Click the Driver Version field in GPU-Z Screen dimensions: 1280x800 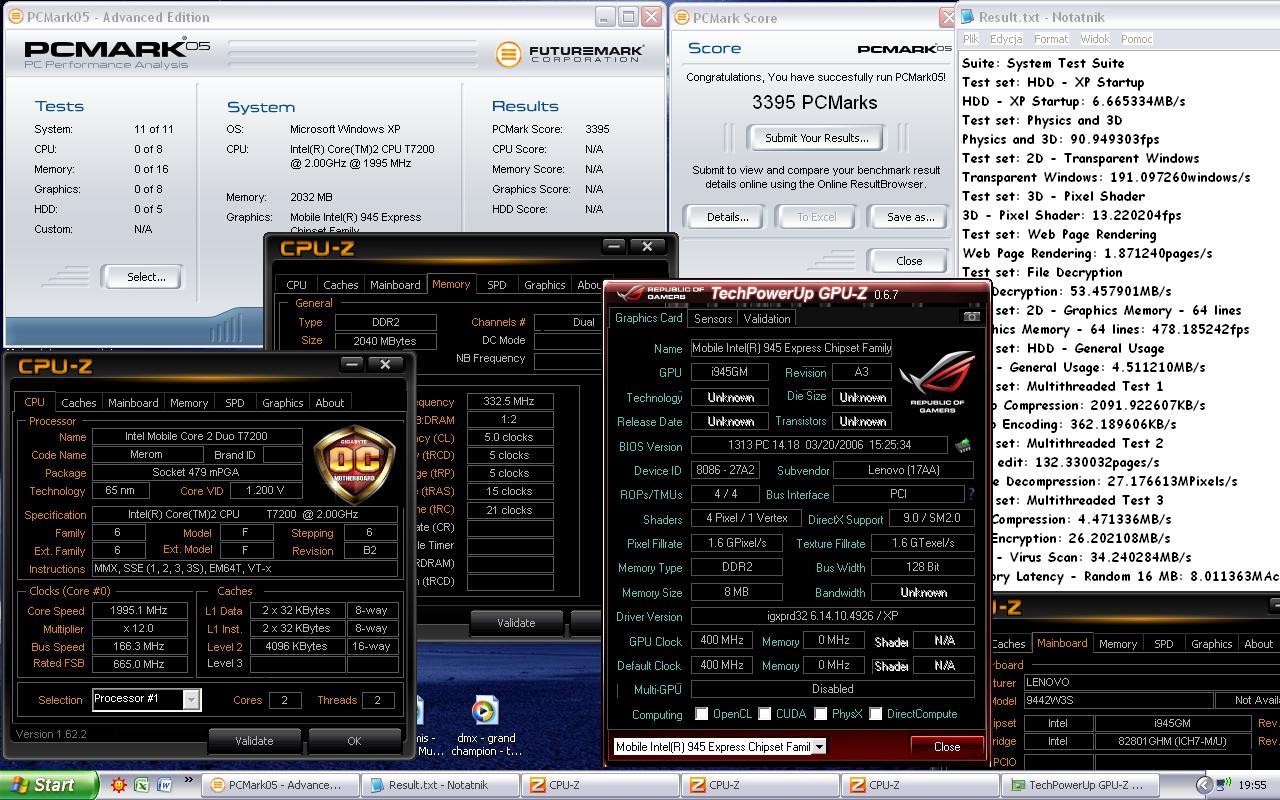click(832, 617)
